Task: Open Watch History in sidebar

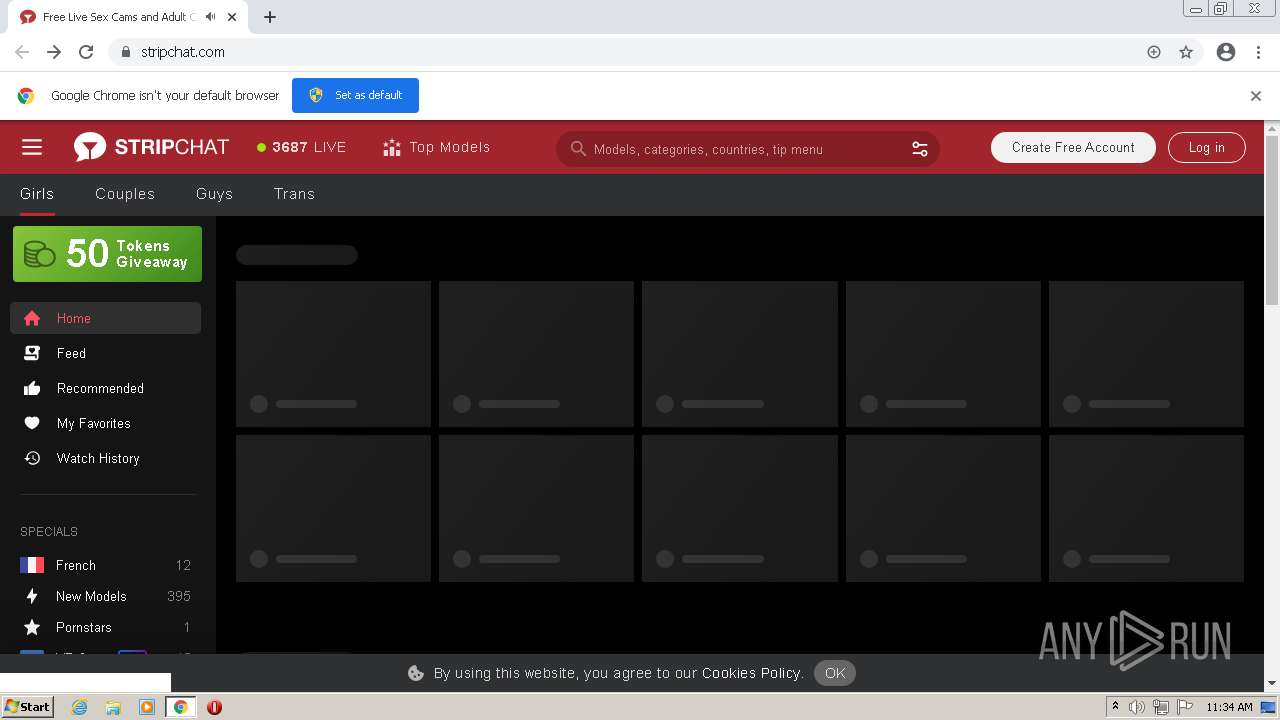Action: [105, 458]
